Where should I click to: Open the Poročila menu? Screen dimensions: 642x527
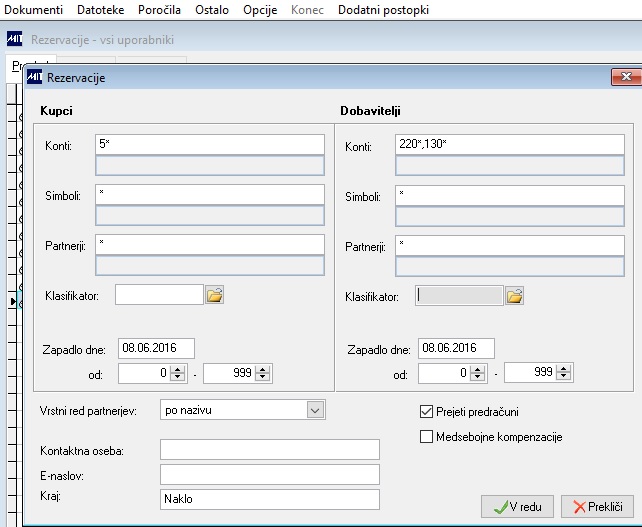(159, 10)
